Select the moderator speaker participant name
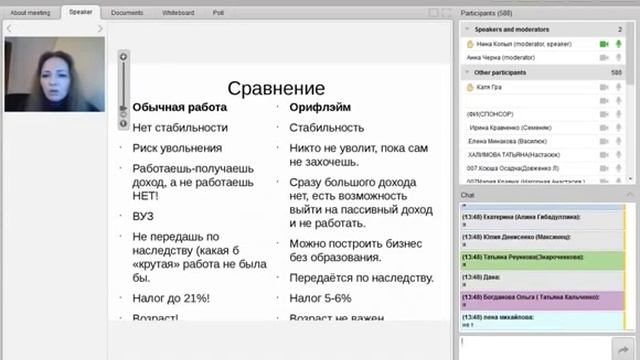Screen dimensions: 640x360 point(524,44)
